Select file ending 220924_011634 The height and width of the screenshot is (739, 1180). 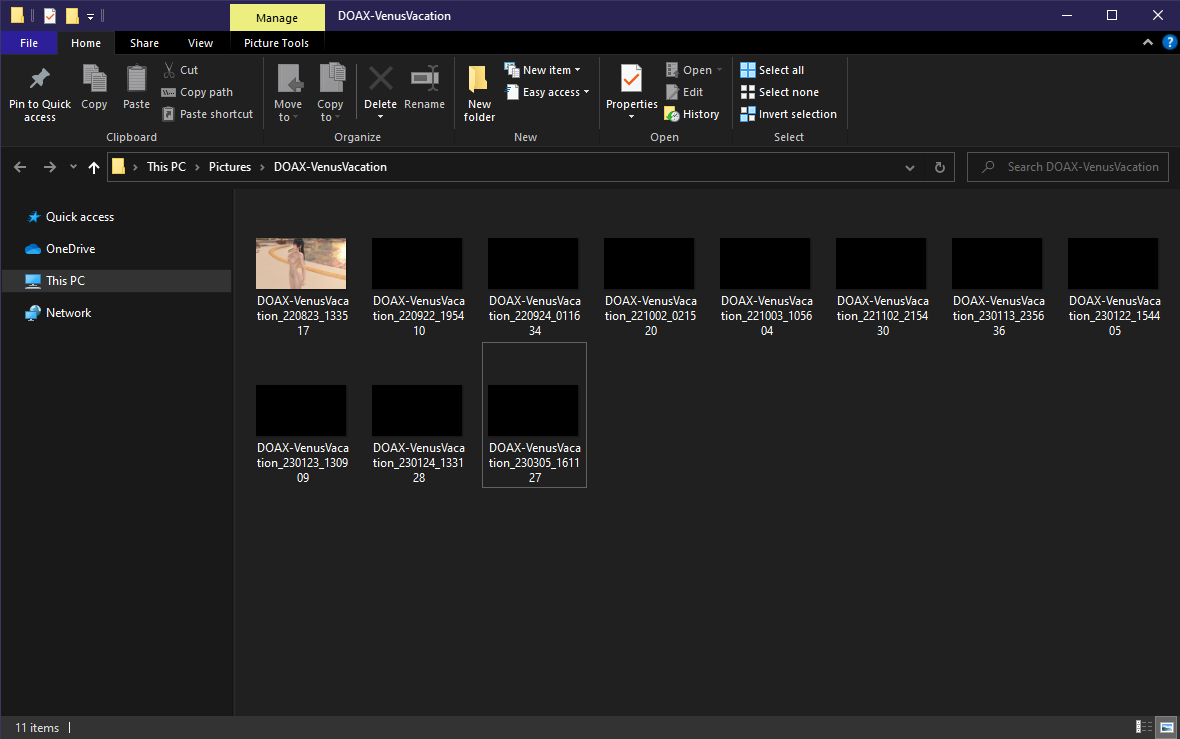coord(534,288)
